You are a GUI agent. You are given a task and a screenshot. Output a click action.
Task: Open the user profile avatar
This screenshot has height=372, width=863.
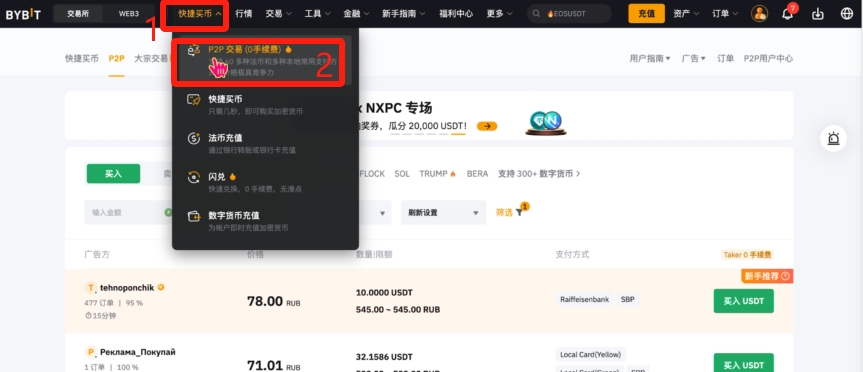[760, 14]
